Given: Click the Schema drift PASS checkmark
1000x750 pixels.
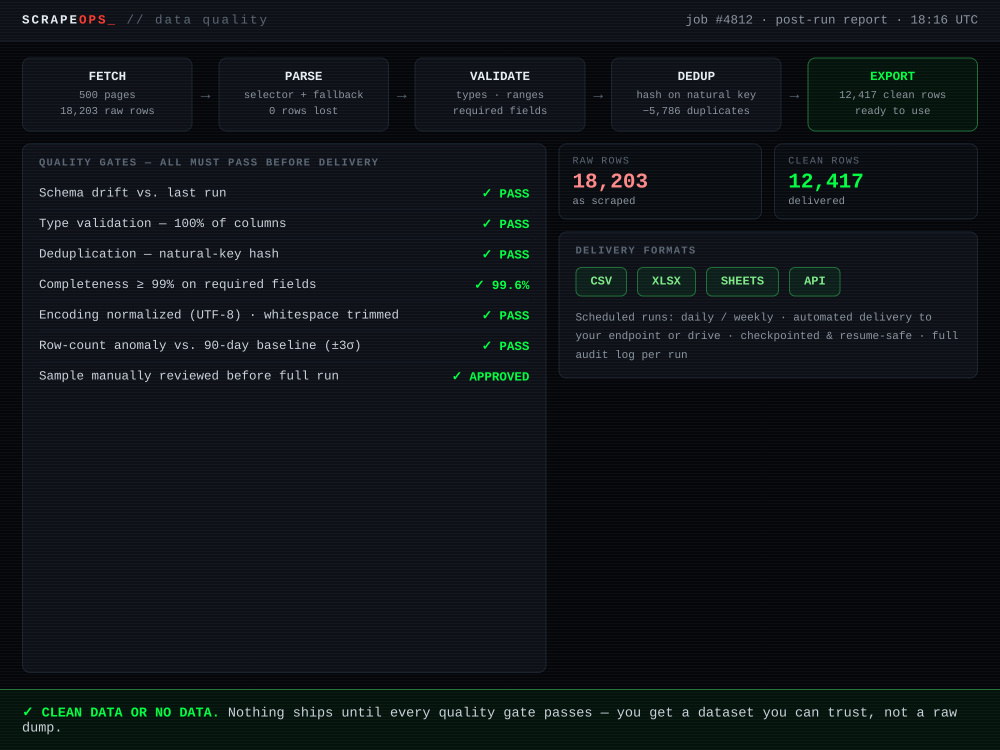Looking at the screenshot, I should 487,193.
